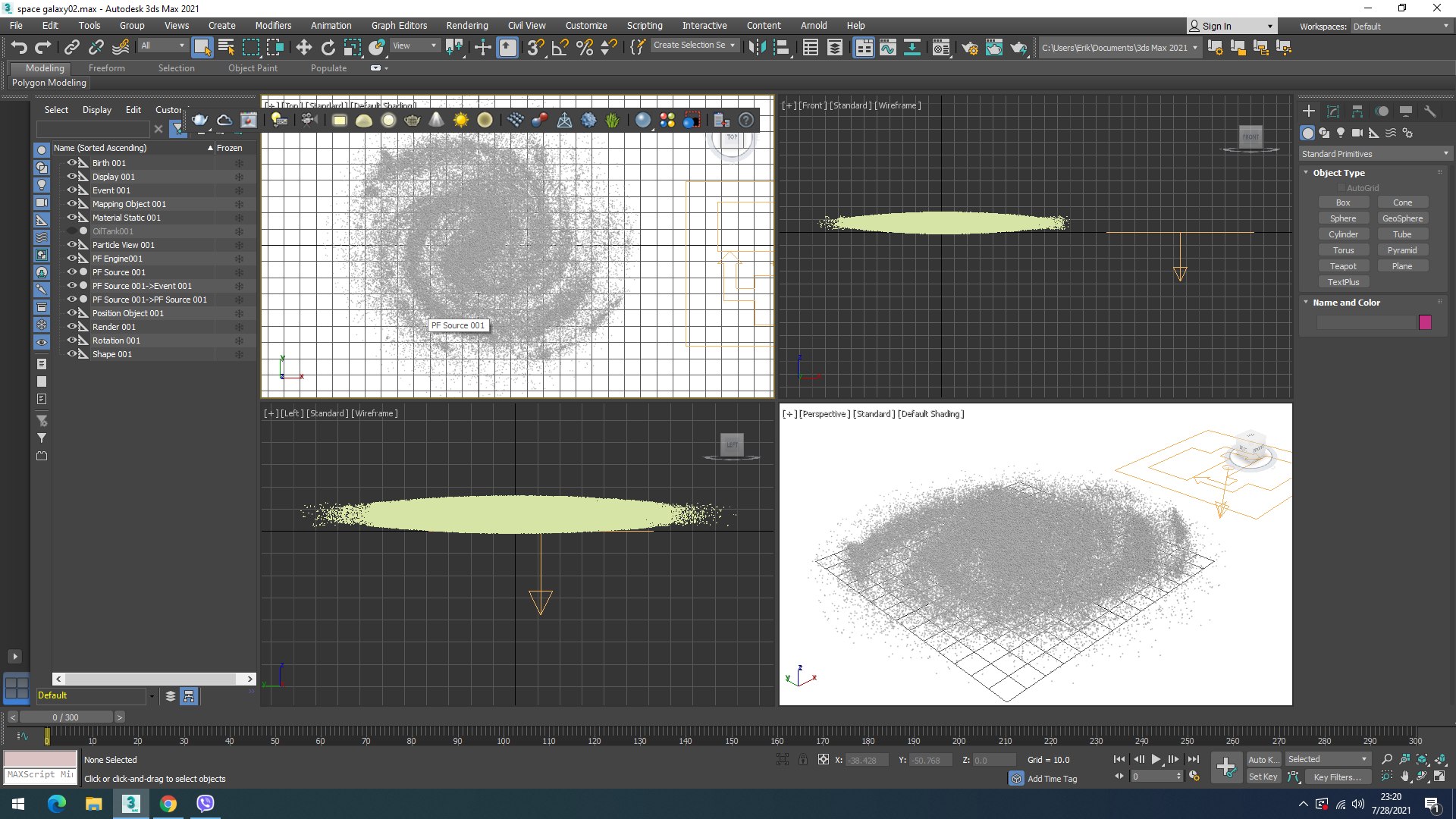Open the Hierarchy command panel tab

pyautogui.click(x=1357, y=111)
